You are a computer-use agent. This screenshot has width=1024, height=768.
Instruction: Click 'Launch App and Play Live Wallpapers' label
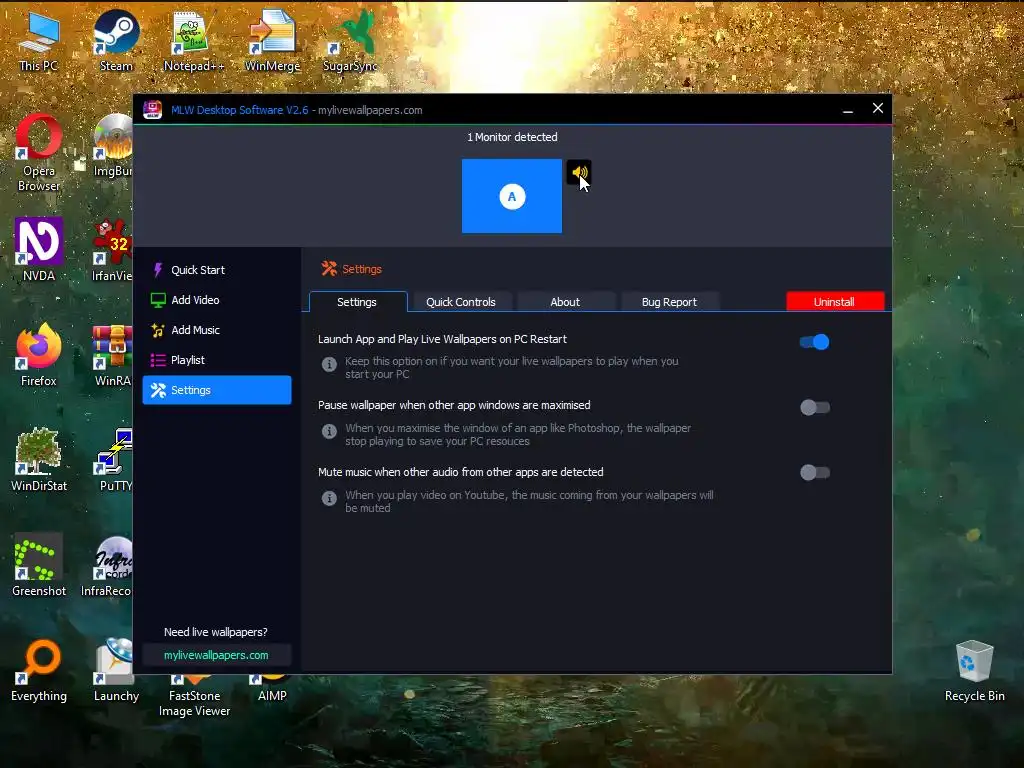click(442, 339)
